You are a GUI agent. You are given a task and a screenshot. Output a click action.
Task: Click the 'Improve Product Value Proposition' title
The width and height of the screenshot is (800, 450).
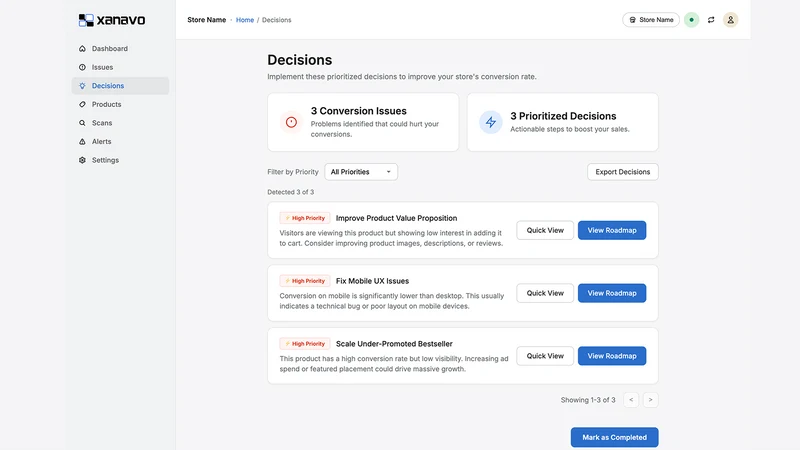[396, 218]
